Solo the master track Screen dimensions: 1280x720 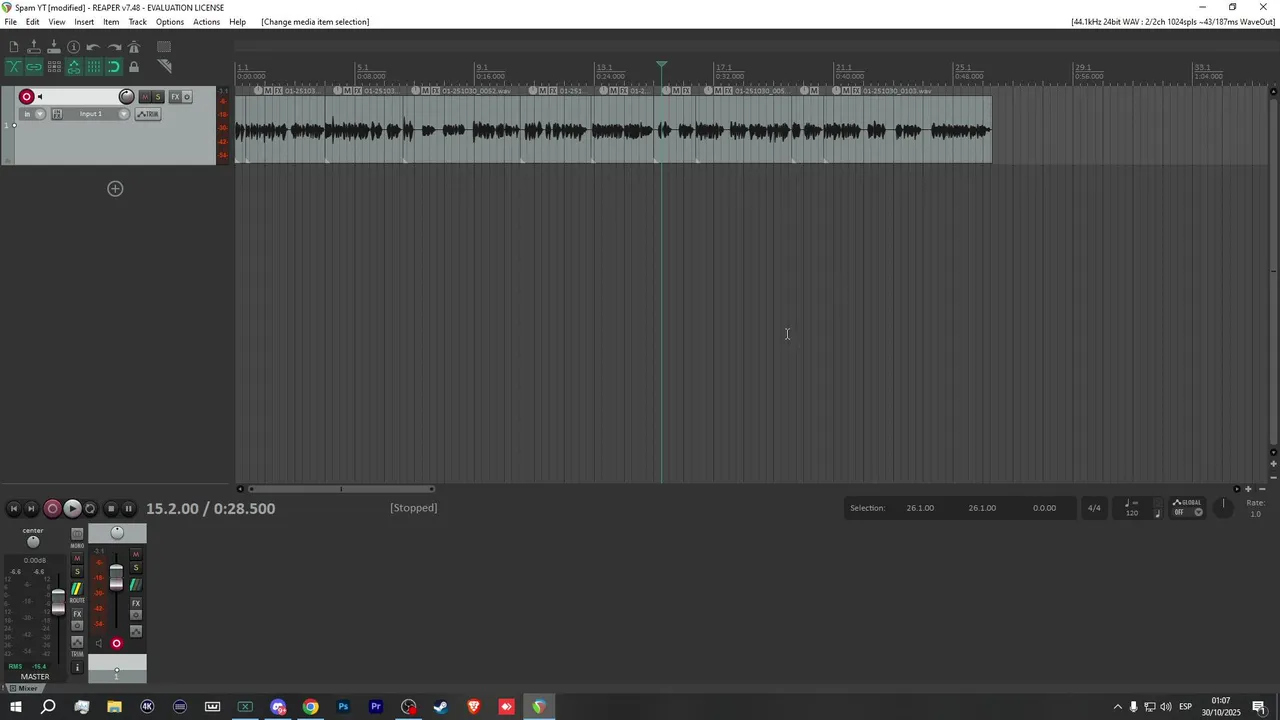coord(77,571)
